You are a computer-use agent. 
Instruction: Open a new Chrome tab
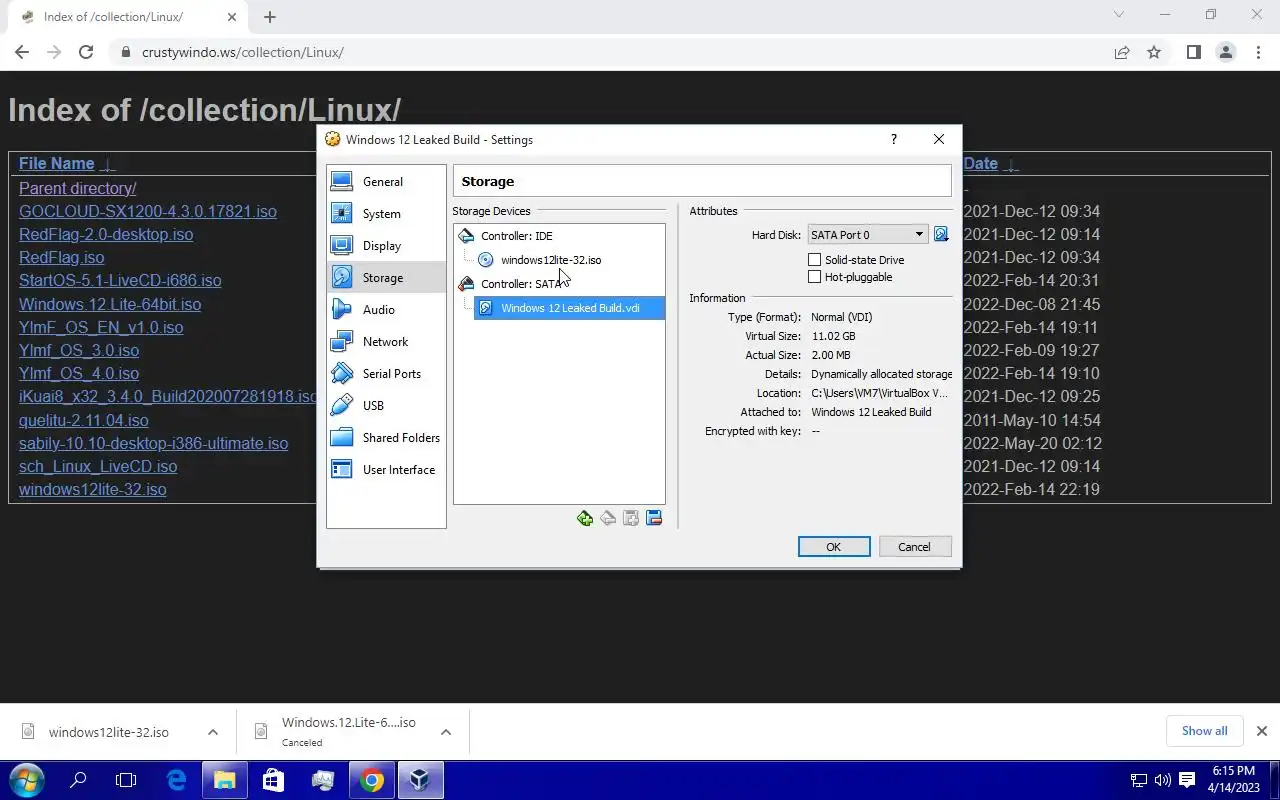click(x=270, y=16)
